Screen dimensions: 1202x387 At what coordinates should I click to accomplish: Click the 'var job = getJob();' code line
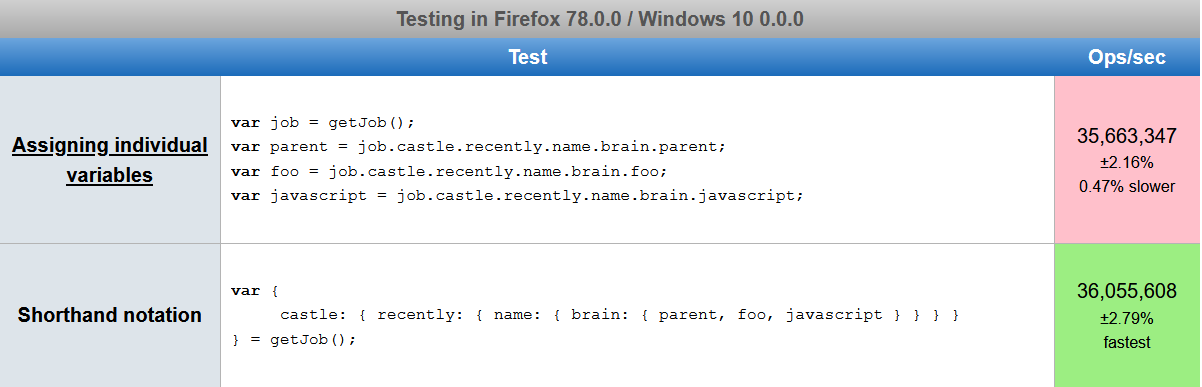[x=322, y=122]
